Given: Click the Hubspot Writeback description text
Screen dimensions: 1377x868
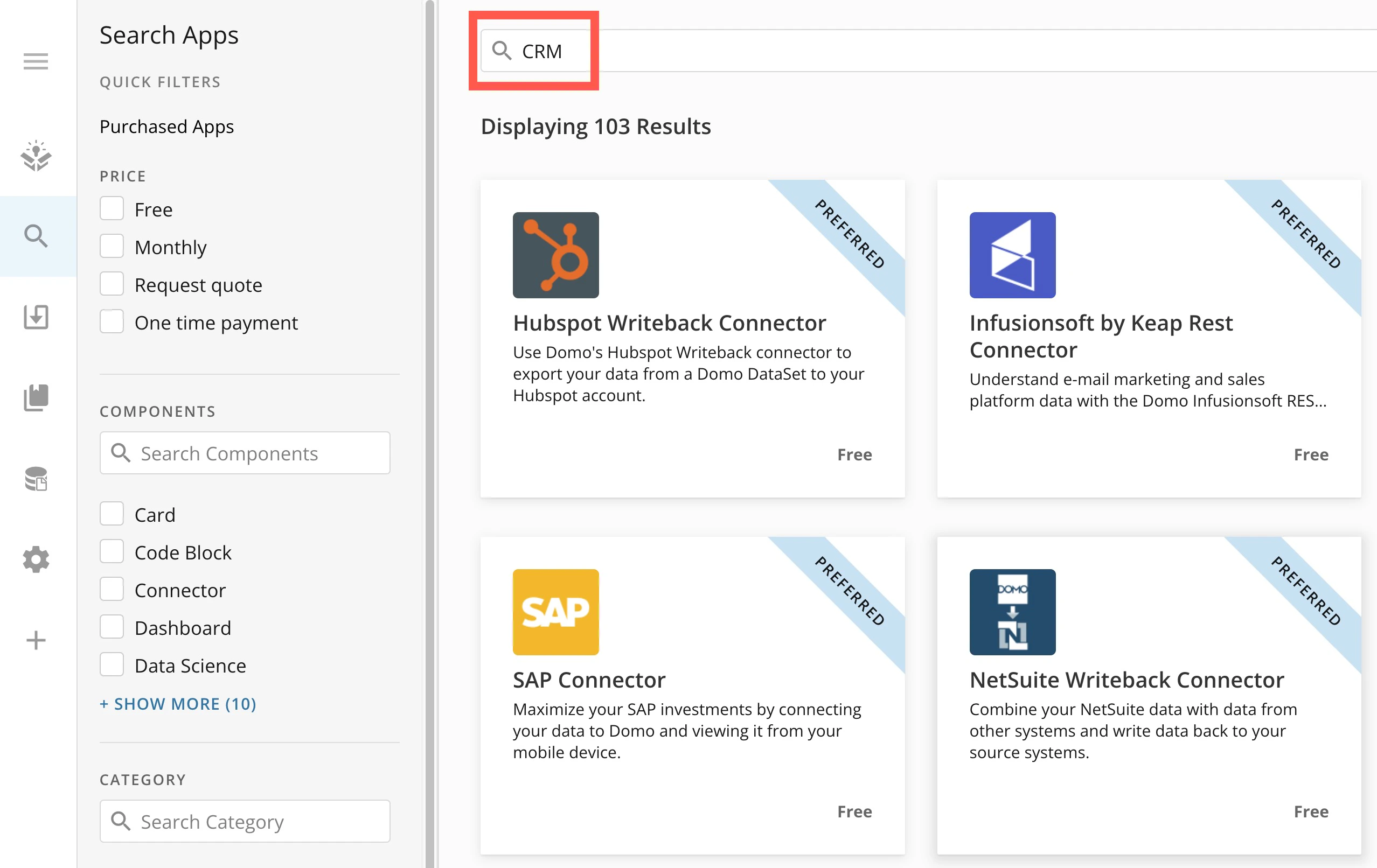Looking at the screenshot, I should [688, 374].
